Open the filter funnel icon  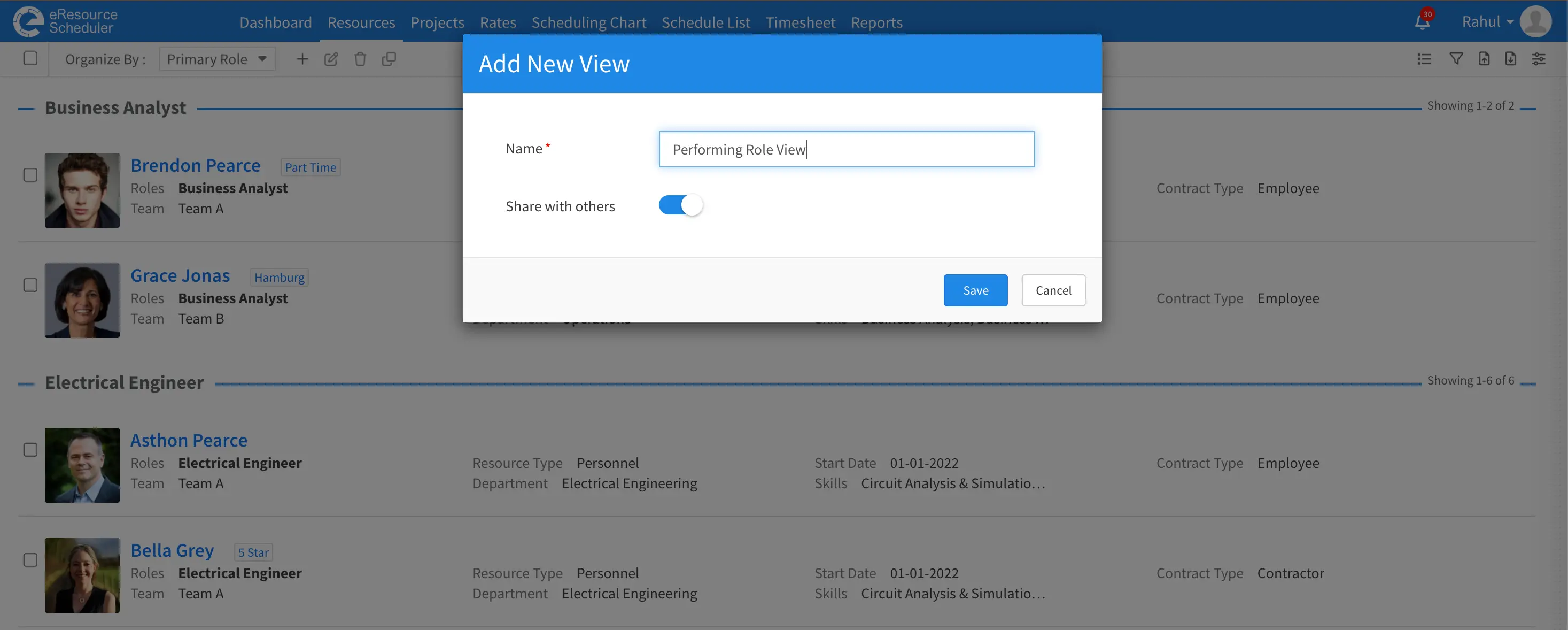point(1456,58)
